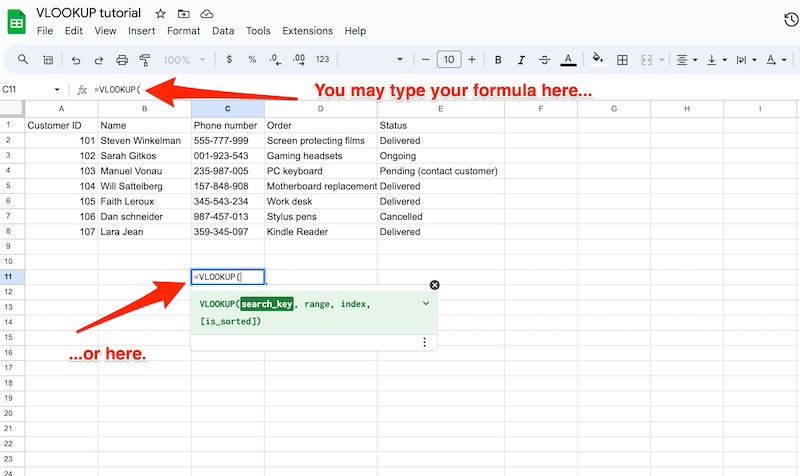Click the select-all corner box

click(12, 109)
